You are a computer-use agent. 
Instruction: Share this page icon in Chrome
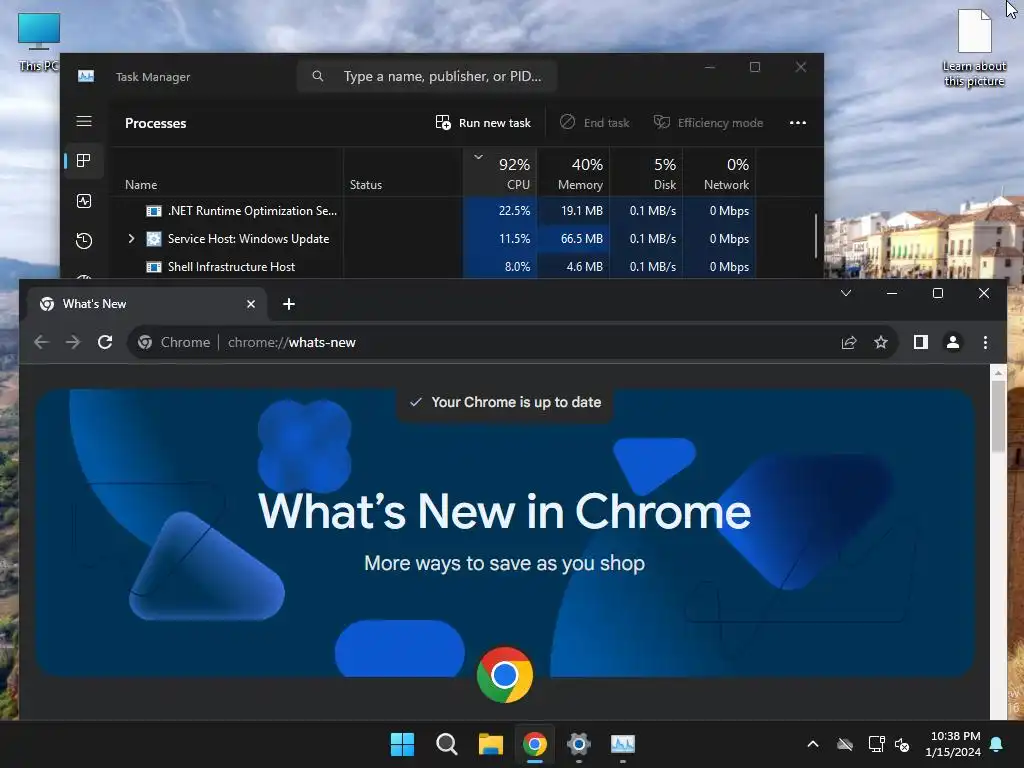tap(848, 342)
